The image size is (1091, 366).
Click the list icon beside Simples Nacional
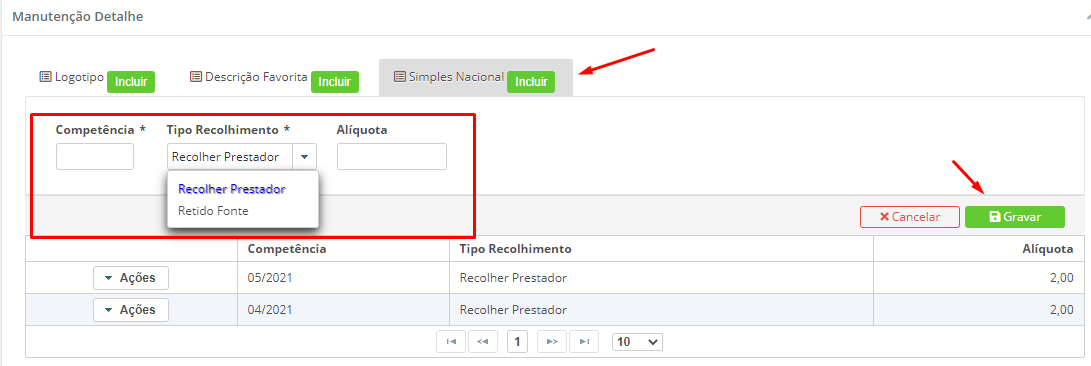[399, 77]
